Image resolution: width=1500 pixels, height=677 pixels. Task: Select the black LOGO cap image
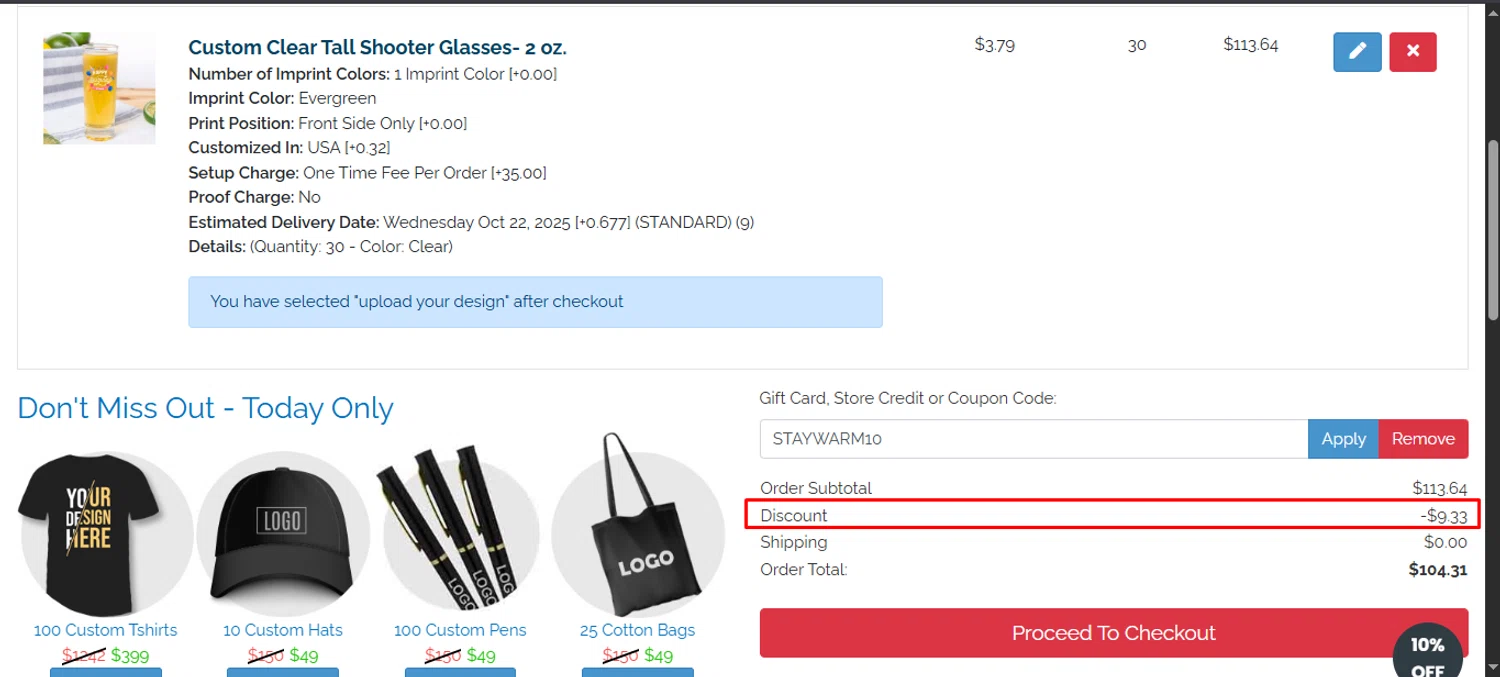283,533
